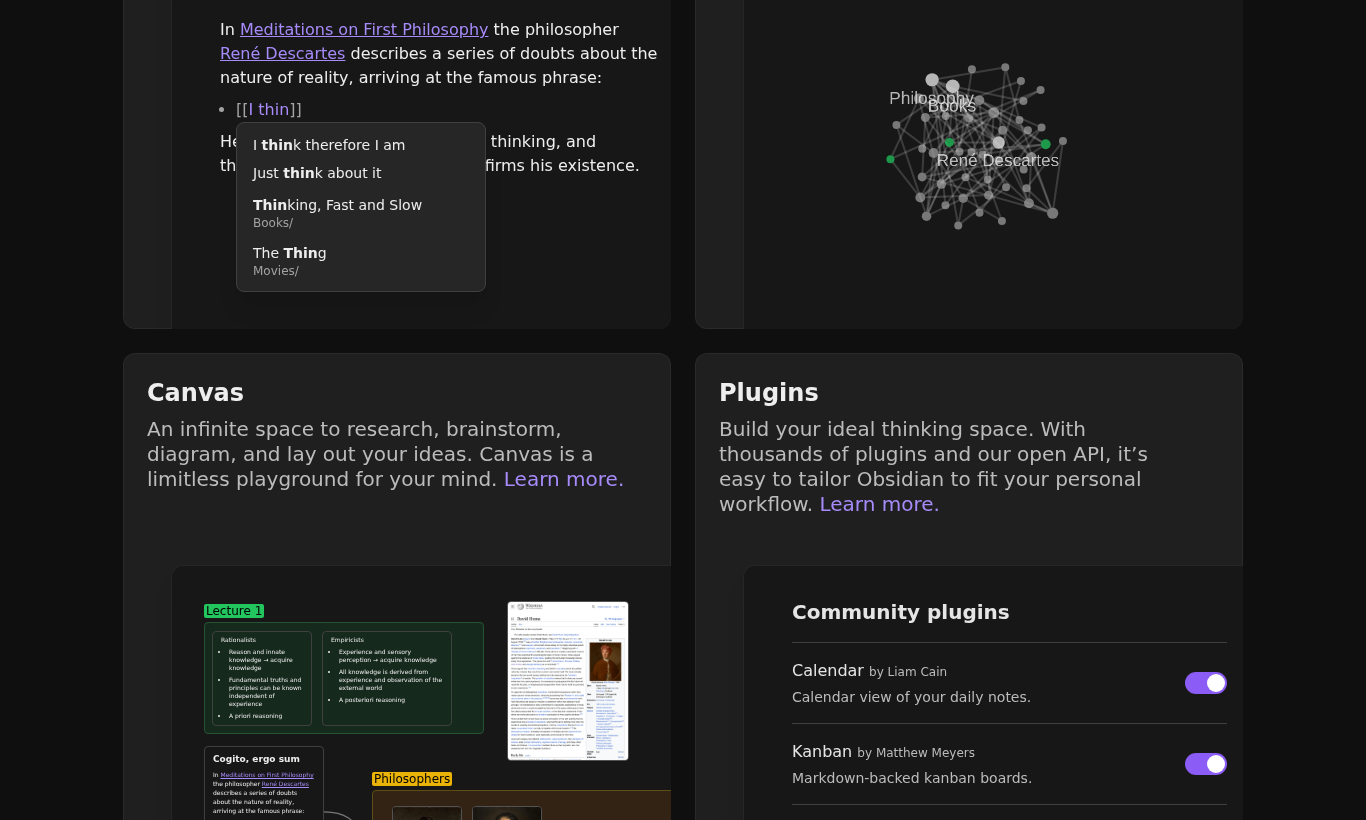Click the Plugins section heading
Image resolution: width=1366 pixels, height=820 pixels.
(769, 393)
